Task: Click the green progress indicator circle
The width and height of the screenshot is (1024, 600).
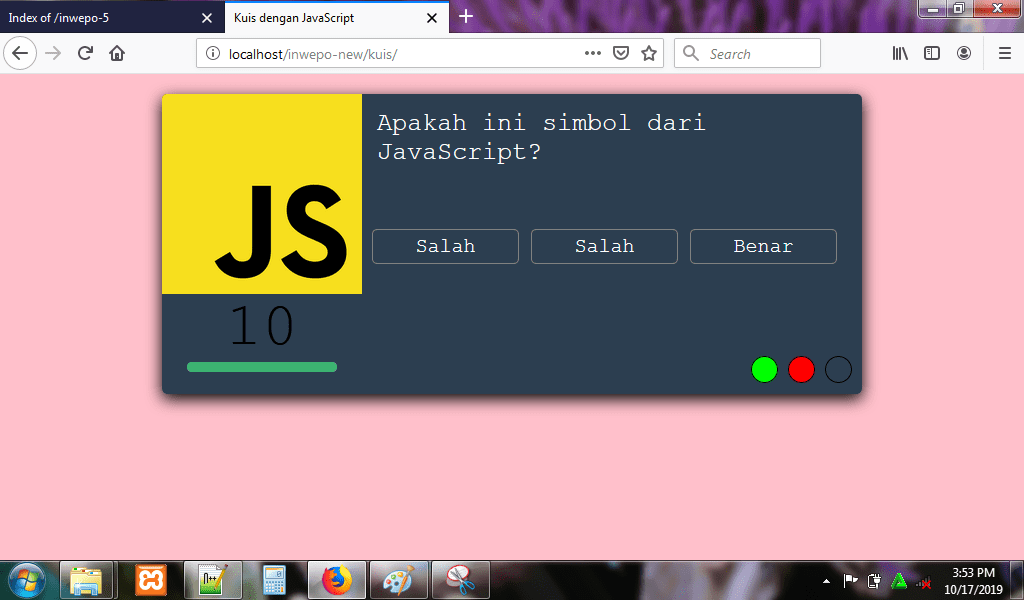Action: [x=764, y=370]
